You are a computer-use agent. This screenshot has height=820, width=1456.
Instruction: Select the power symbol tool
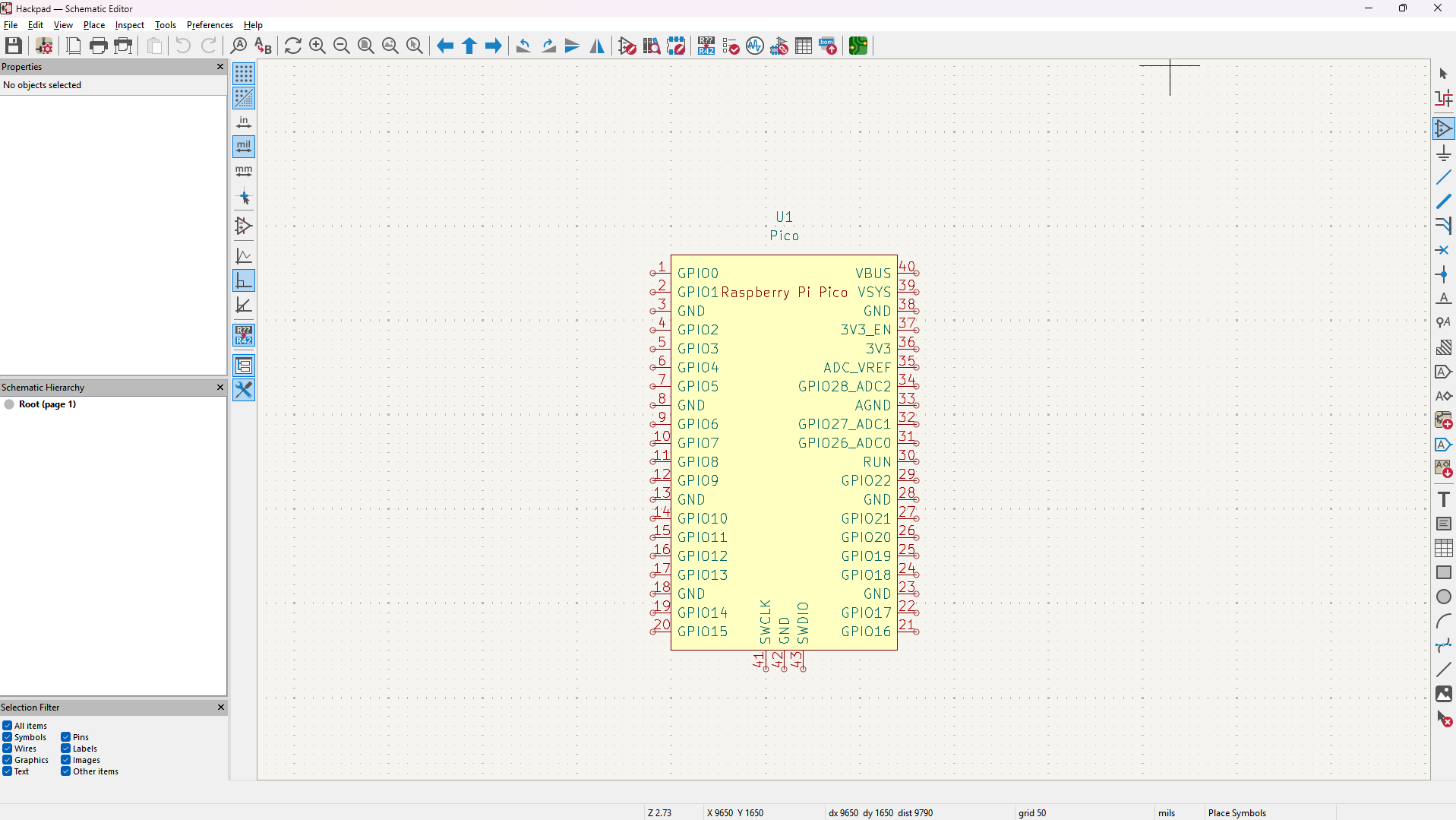point(1445,153)
